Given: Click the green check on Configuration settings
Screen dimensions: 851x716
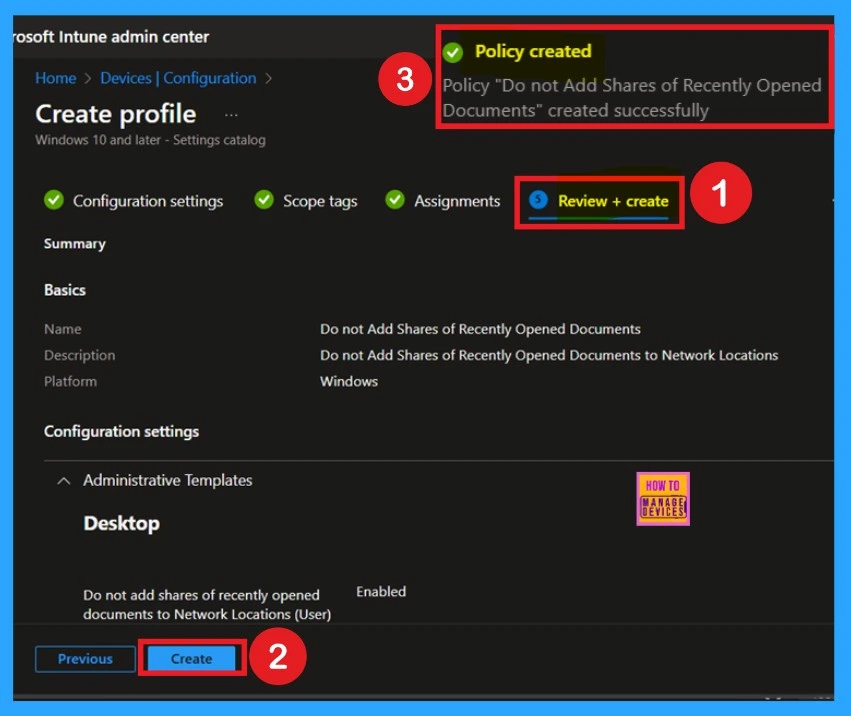Looking at the screenshot, I should 54,200.
